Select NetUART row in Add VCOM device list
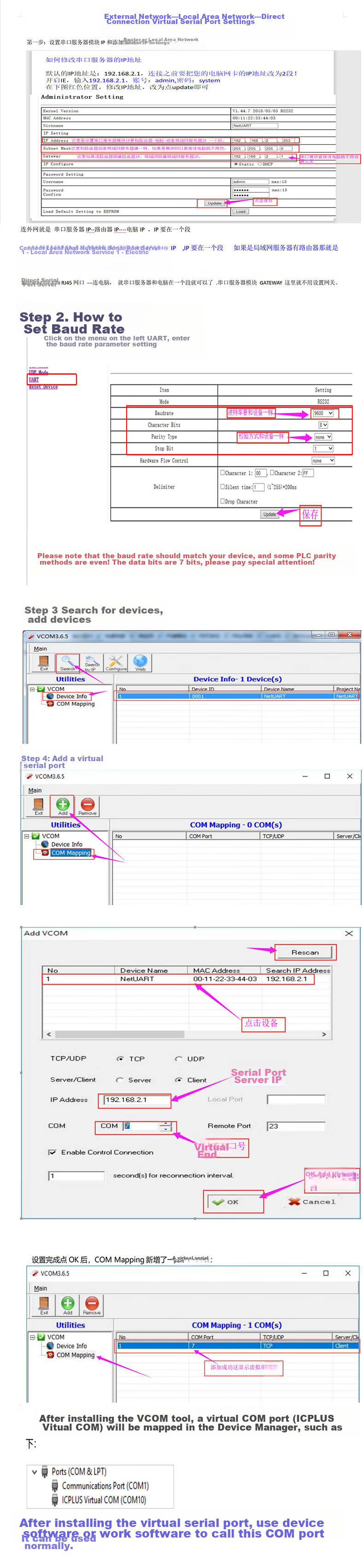 (187, 979)
